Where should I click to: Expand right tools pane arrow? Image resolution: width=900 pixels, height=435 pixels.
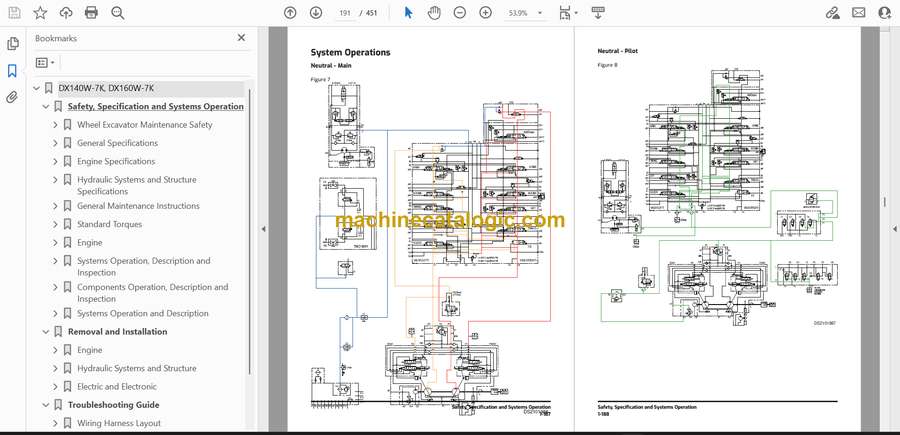coord(894,229)
